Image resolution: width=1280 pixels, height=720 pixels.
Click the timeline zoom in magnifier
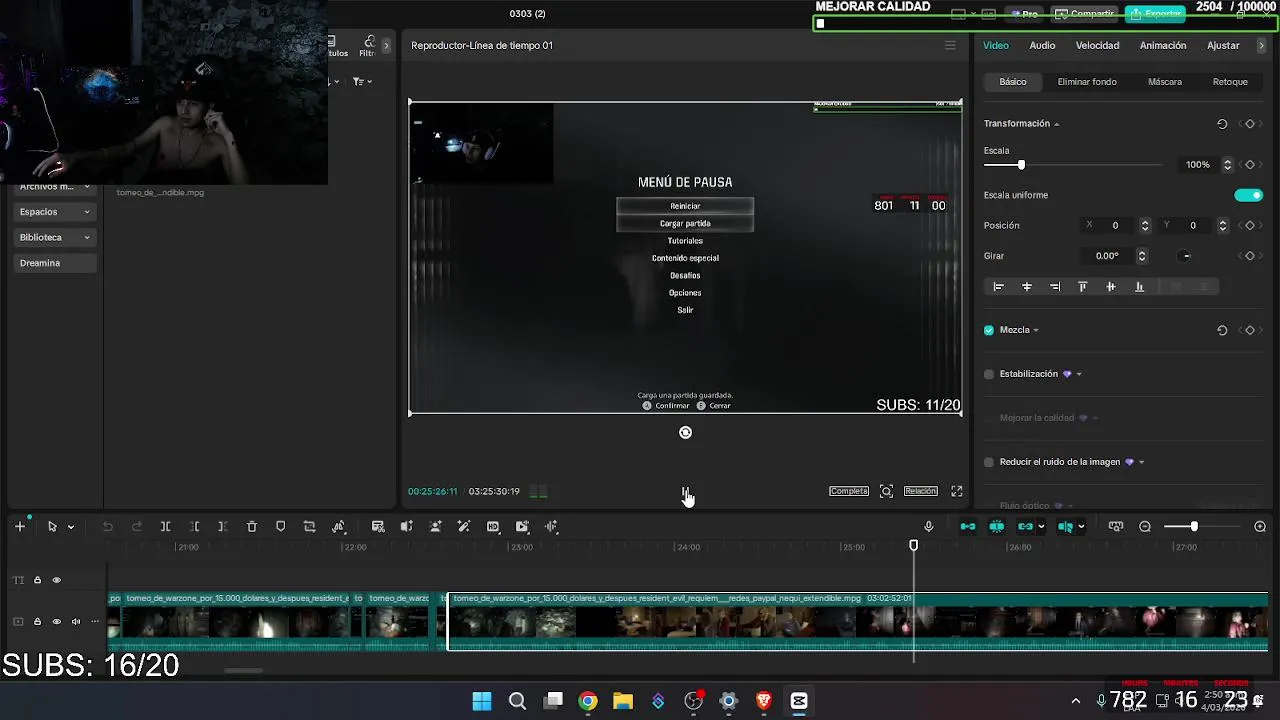[1260, 526]
